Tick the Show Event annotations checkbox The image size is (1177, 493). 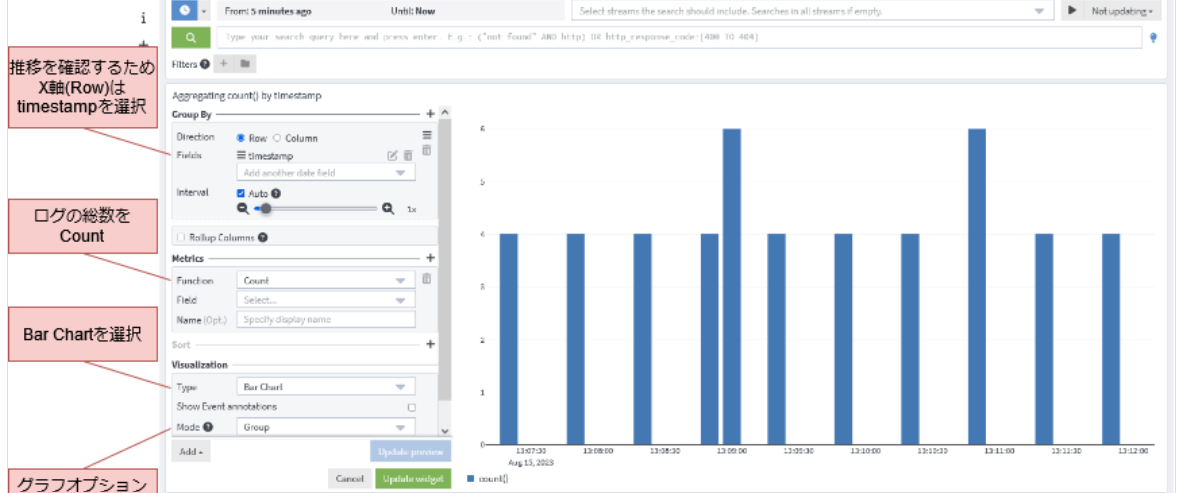pyautogui.click(x=411, y=407)
